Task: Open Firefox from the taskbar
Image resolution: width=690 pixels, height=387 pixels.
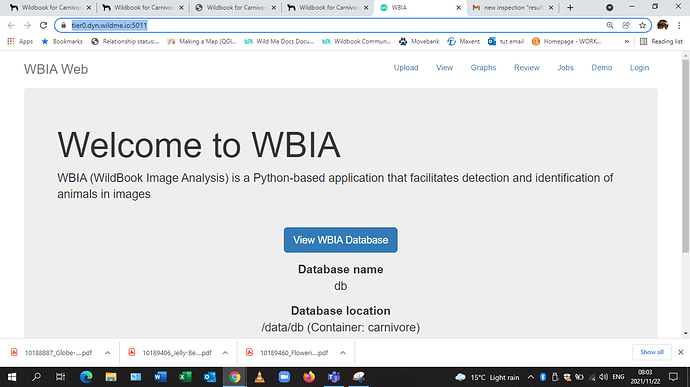Action: [309, 377]
